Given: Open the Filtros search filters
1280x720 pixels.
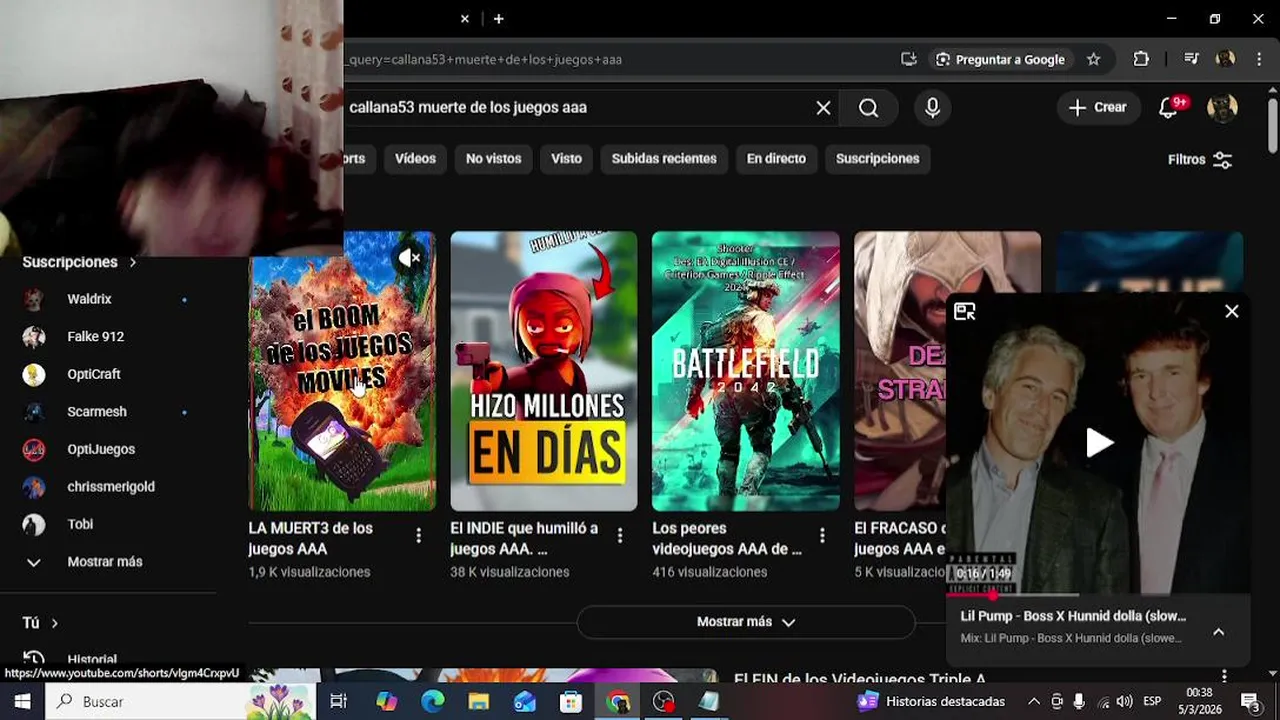Looking at the screenshot, I should point(1200,160).
